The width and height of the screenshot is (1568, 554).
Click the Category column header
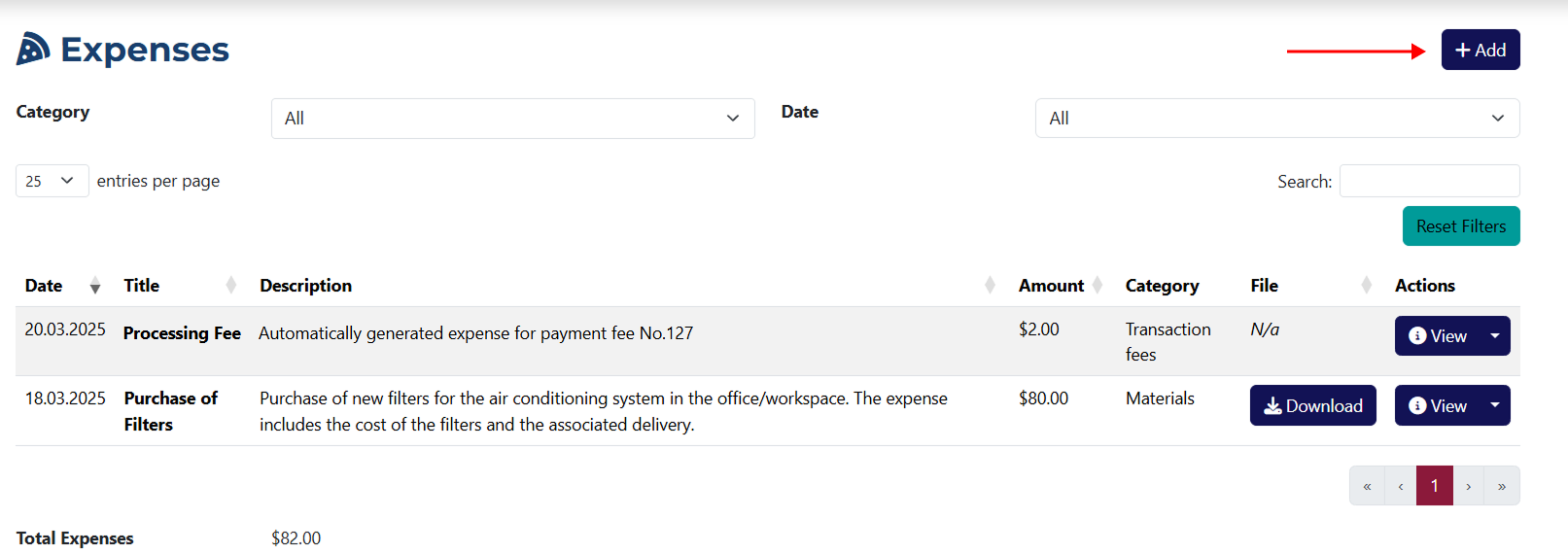point(1162,286)
